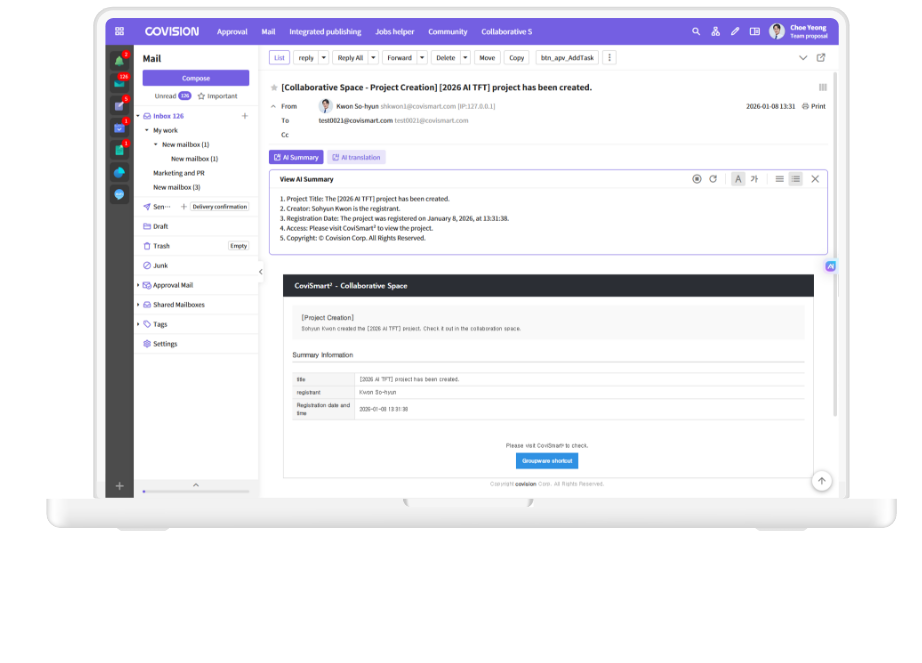Expand the Shared Mailboxes folder
Image resolution: width=922 pixels, height=663 pixels.
tap(138, 305)
